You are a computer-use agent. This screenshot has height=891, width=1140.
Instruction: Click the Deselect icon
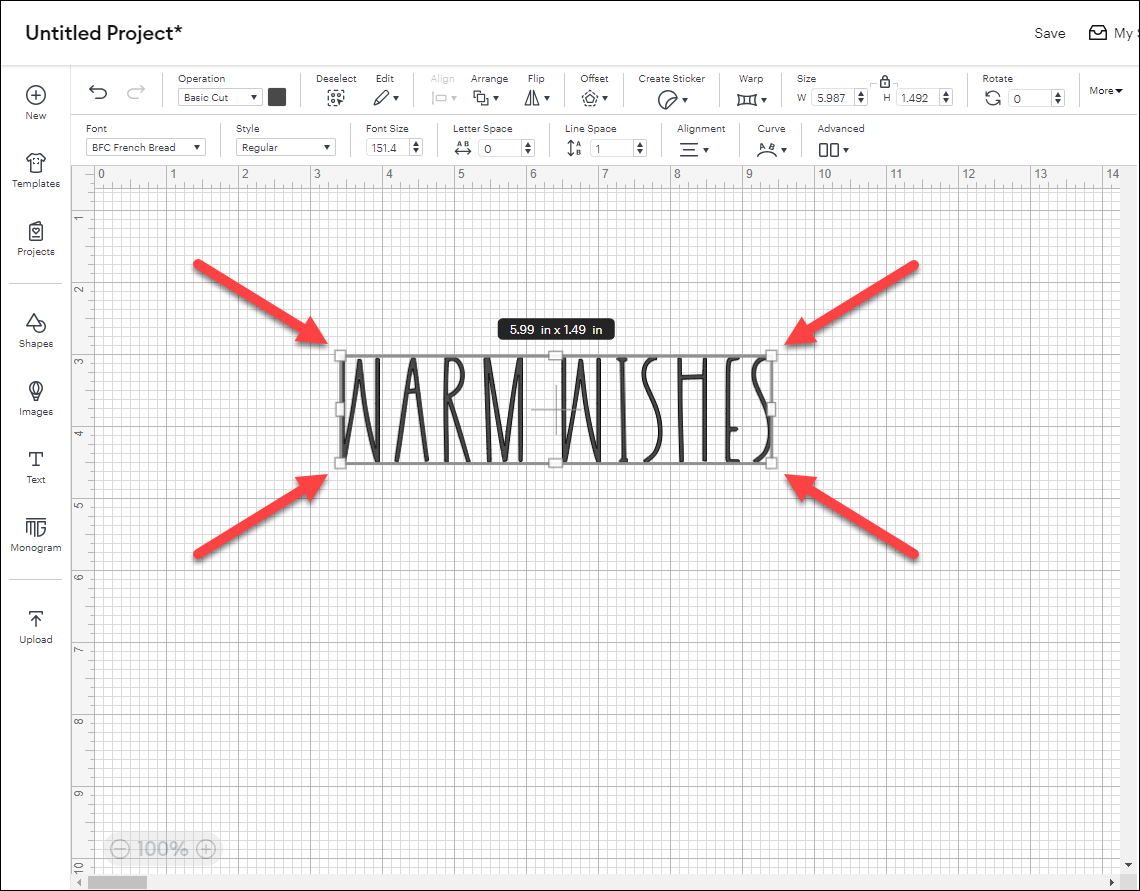click(336, 98)
